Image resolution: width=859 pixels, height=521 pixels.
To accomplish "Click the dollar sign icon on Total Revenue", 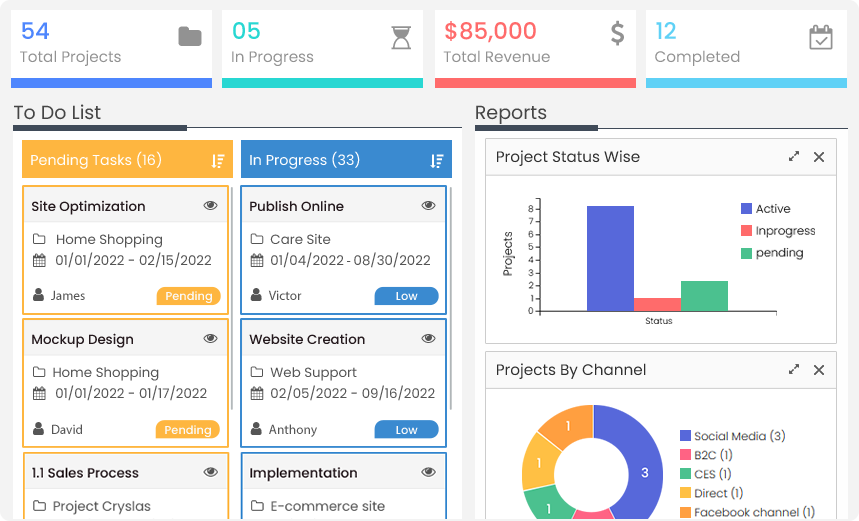I will (617, 34).
